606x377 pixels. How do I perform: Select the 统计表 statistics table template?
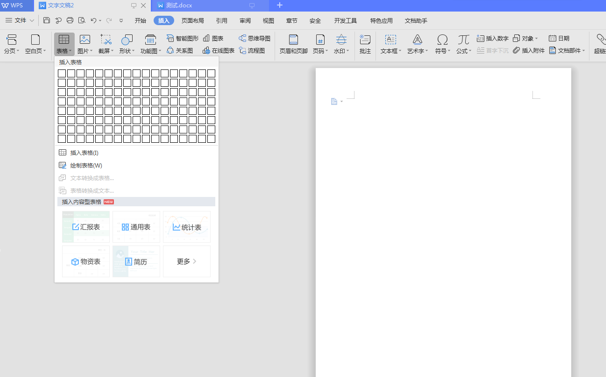187,227
